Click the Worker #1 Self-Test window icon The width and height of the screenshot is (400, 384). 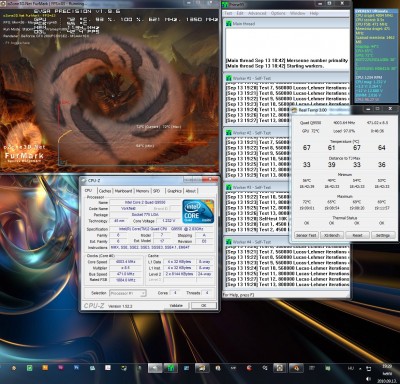coord(229,78)
